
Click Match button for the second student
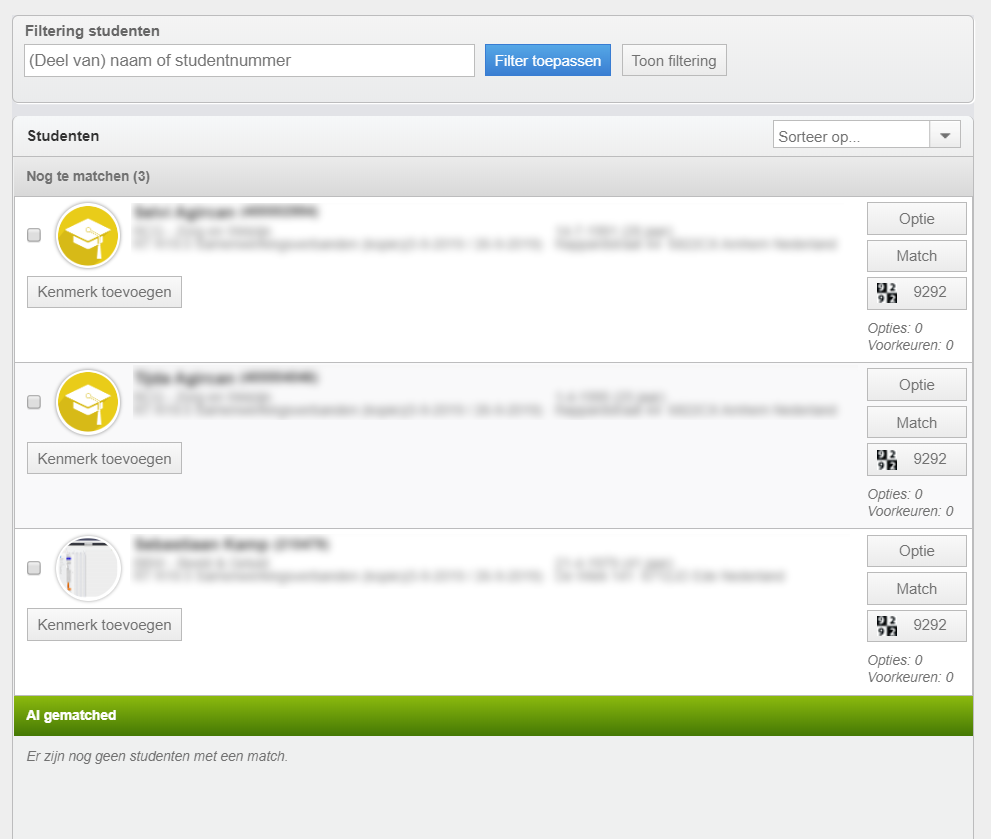916,422
